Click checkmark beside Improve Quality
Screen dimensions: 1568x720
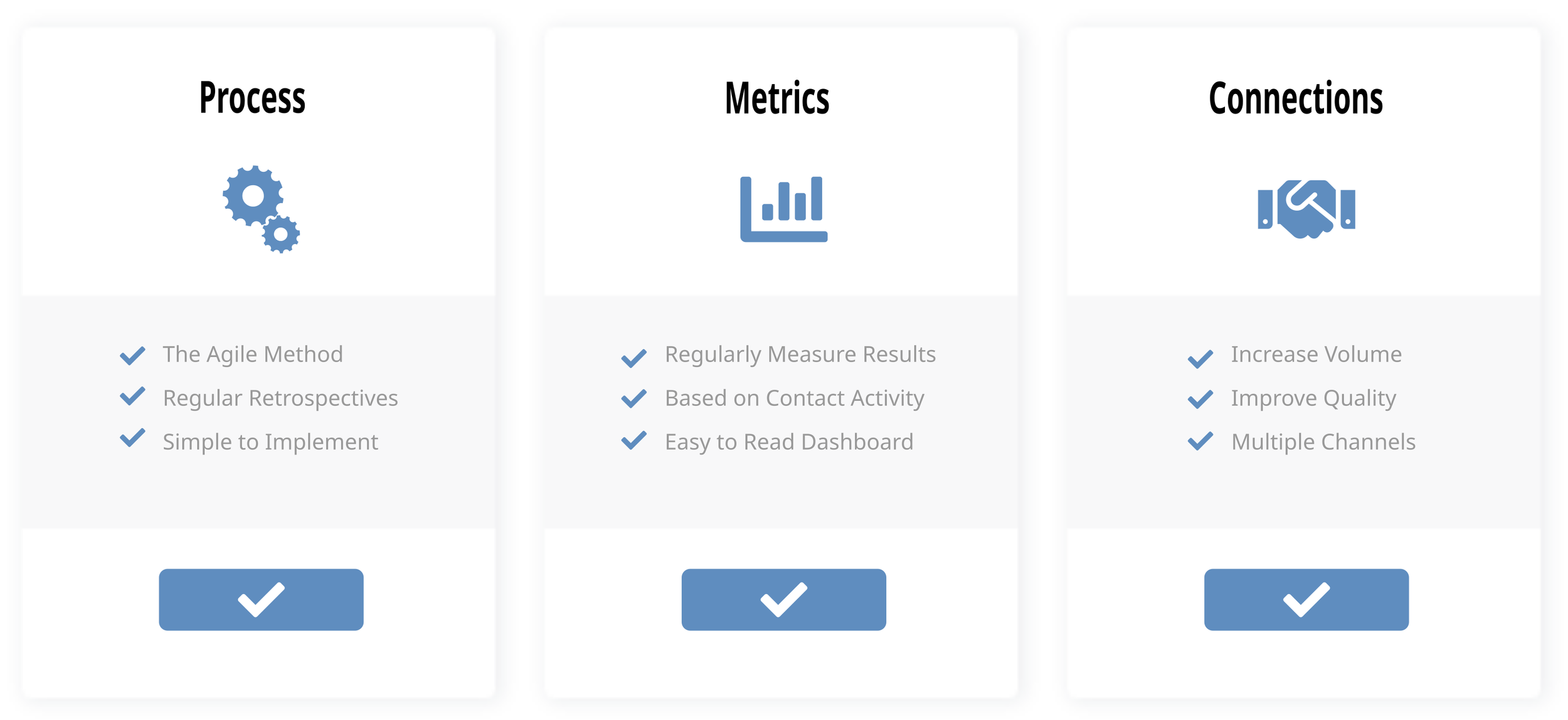pos(1200,400)
